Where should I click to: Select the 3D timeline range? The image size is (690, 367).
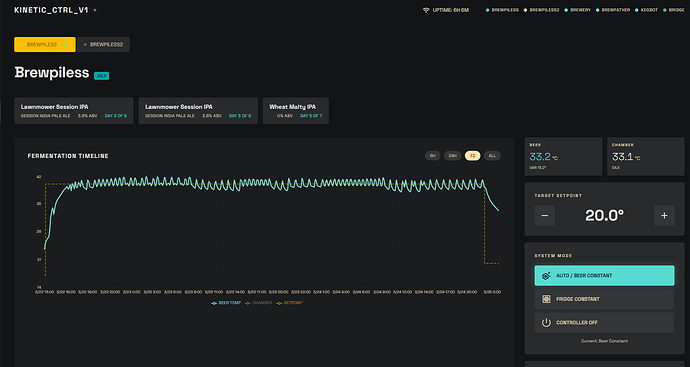point(473,156)
